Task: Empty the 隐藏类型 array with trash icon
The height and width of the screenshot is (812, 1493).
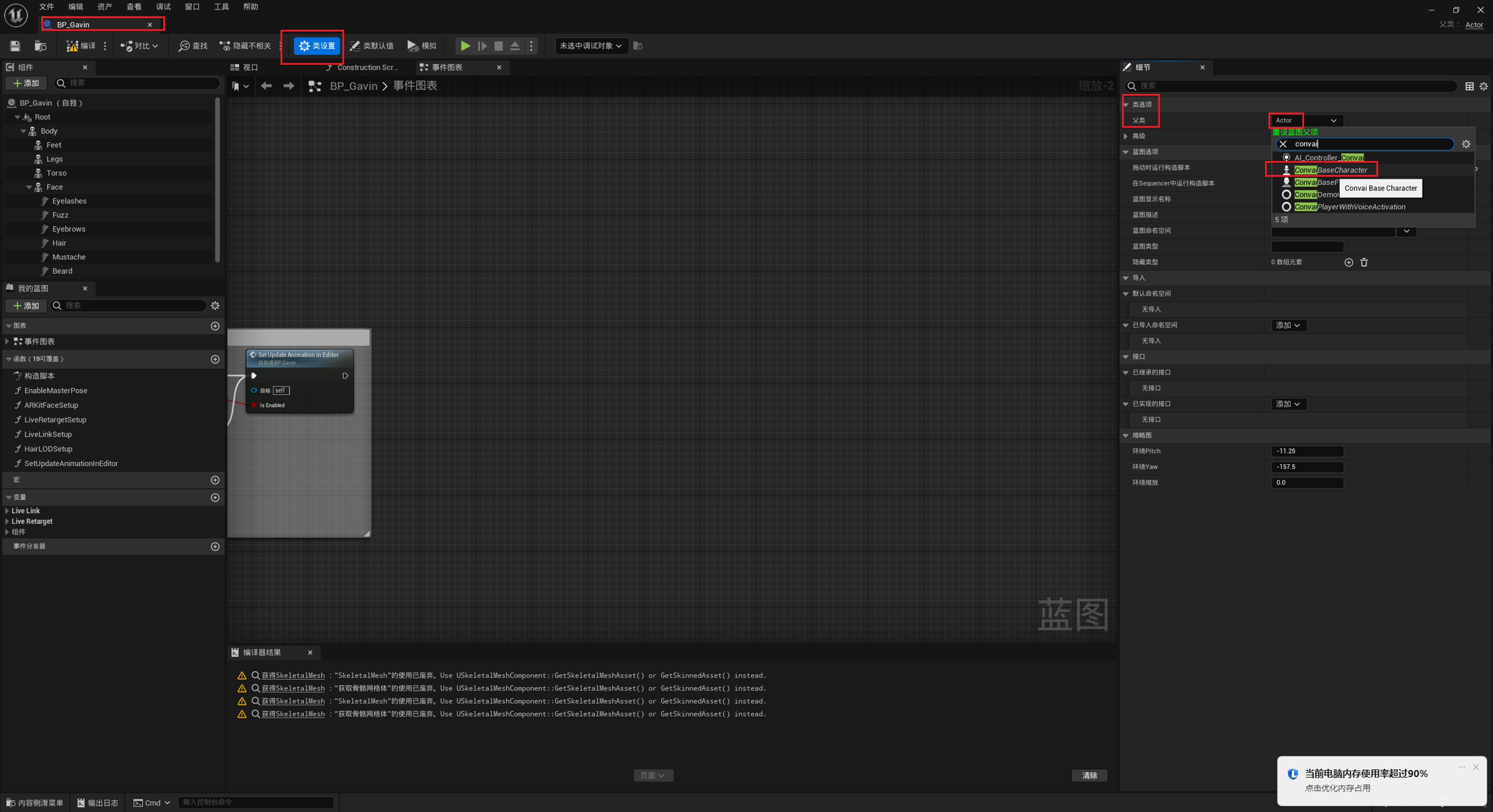Action: 1364,263
